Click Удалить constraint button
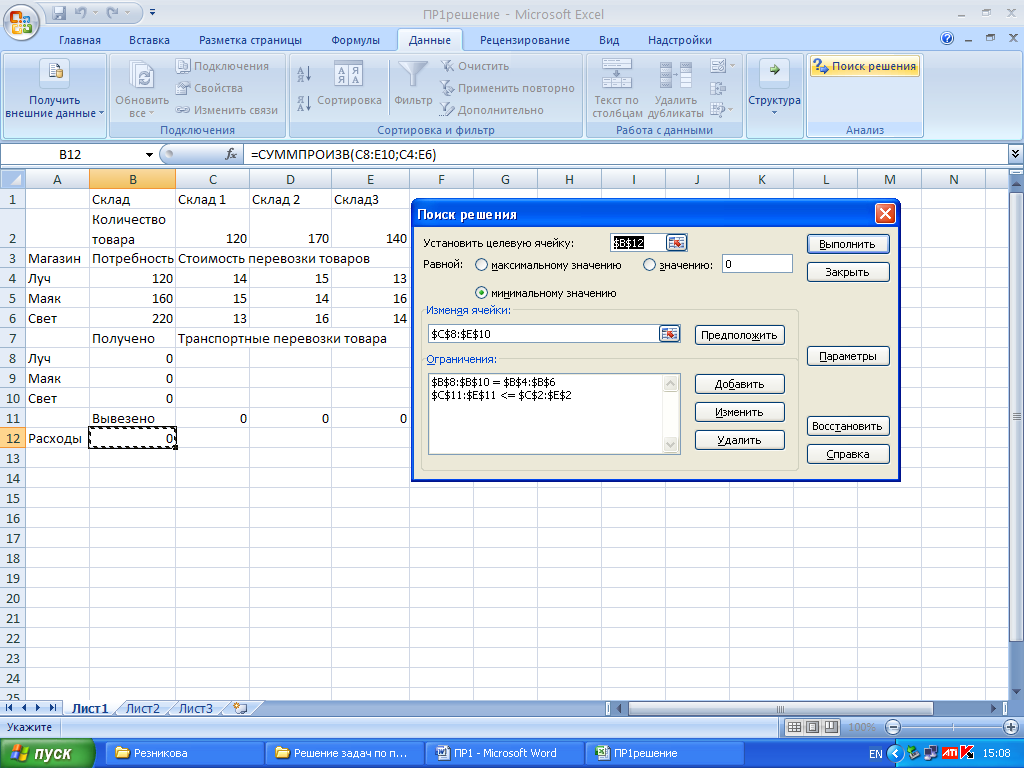The height and width of the screenshot is (768, 1024). click(x=739, y=440)
